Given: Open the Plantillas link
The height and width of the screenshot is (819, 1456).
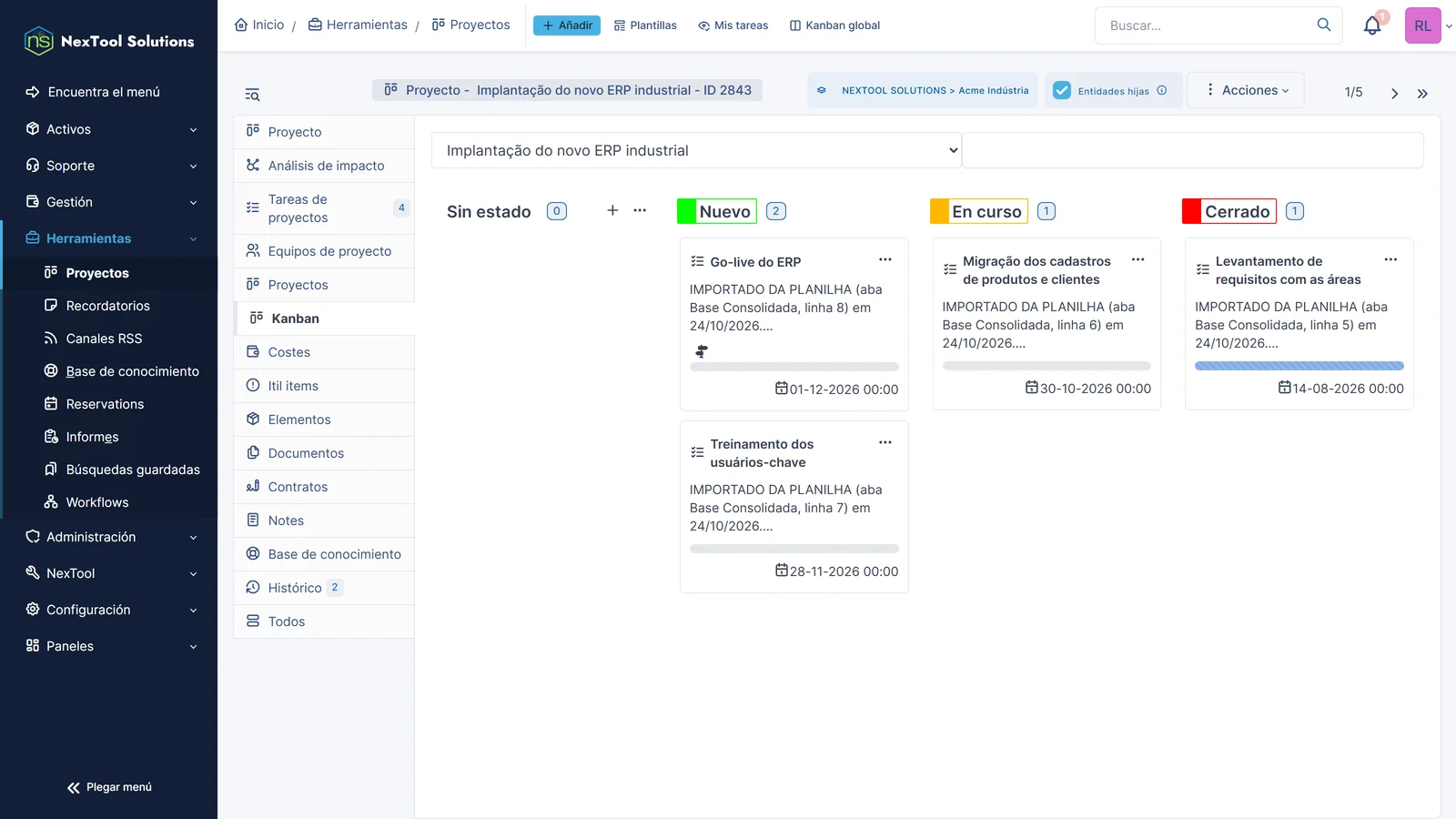Looking at the screenshot, I should tap(645, 25).
